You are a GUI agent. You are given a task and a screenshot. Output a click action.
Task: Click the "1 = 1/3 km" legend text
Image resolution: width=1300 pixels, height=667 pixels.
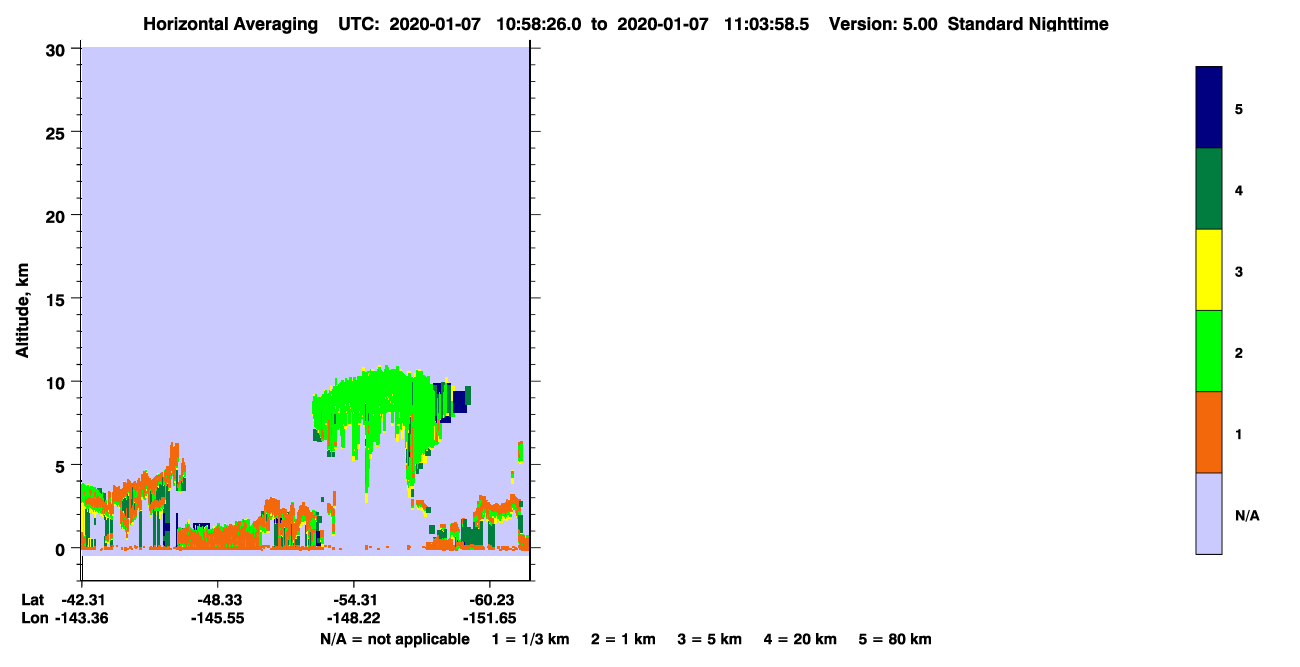pyautogui.click(x=532, y=639)
